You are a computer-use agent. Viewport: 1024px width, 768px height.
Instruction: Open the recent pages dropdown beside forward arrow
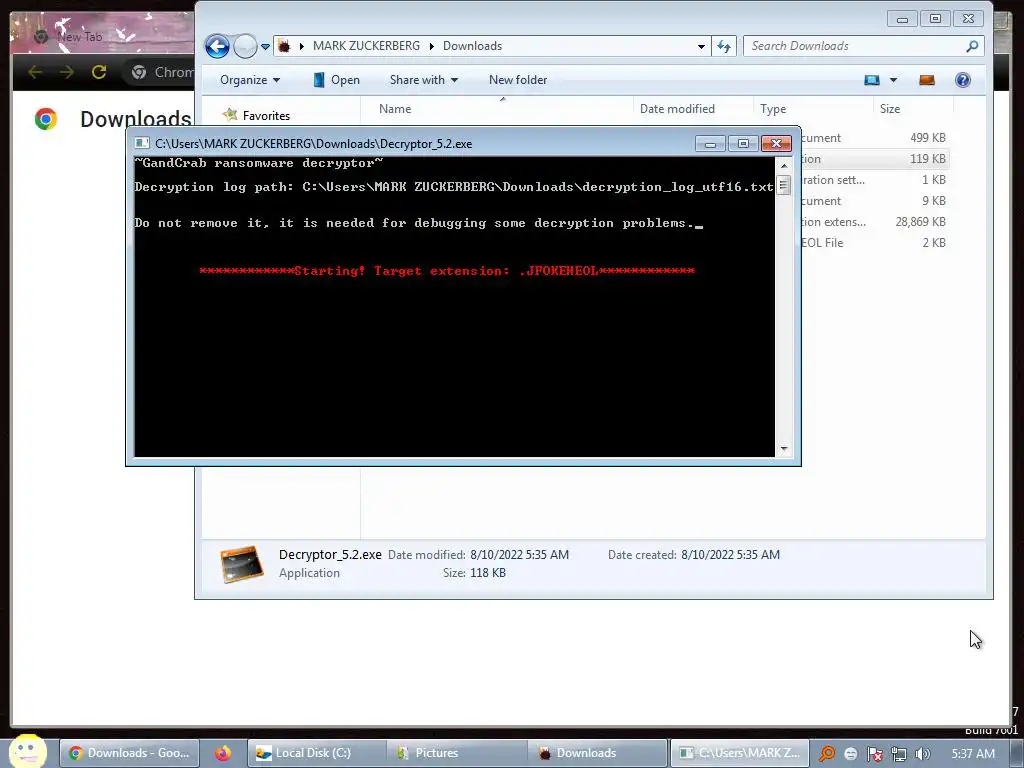(x=265, y=46)
